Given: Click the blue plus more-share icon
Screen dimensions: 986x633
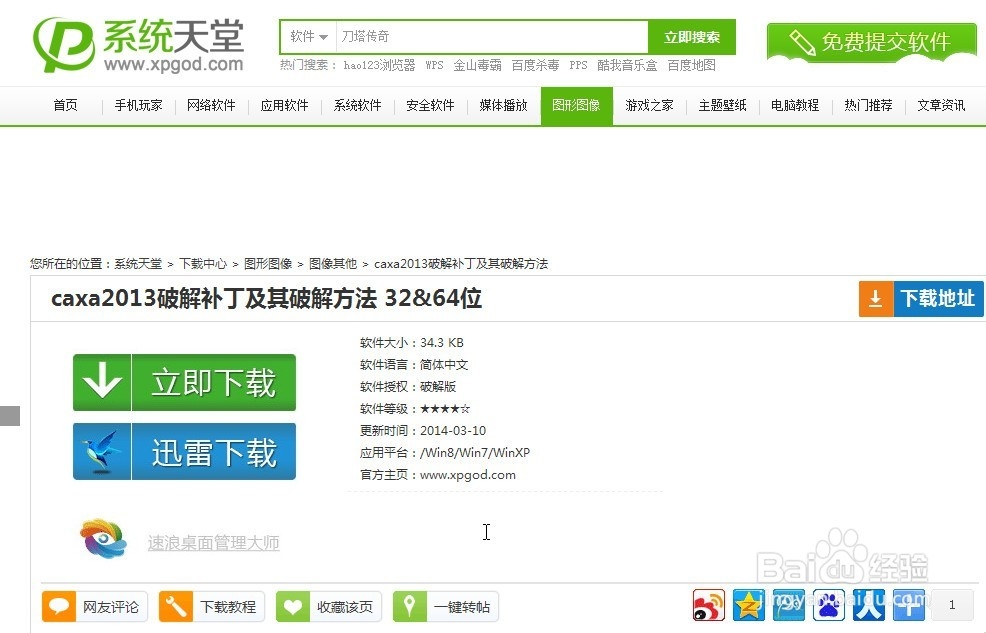Looking at the screenshot, I should [x=909, y=605].
